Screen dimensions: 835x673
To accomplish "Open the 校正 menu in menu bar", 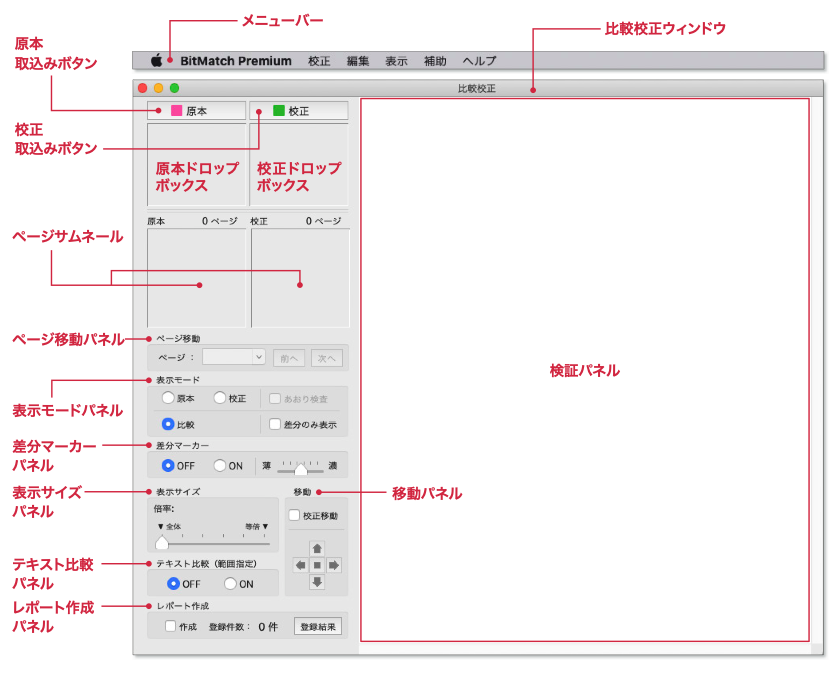I will [319, 61].
